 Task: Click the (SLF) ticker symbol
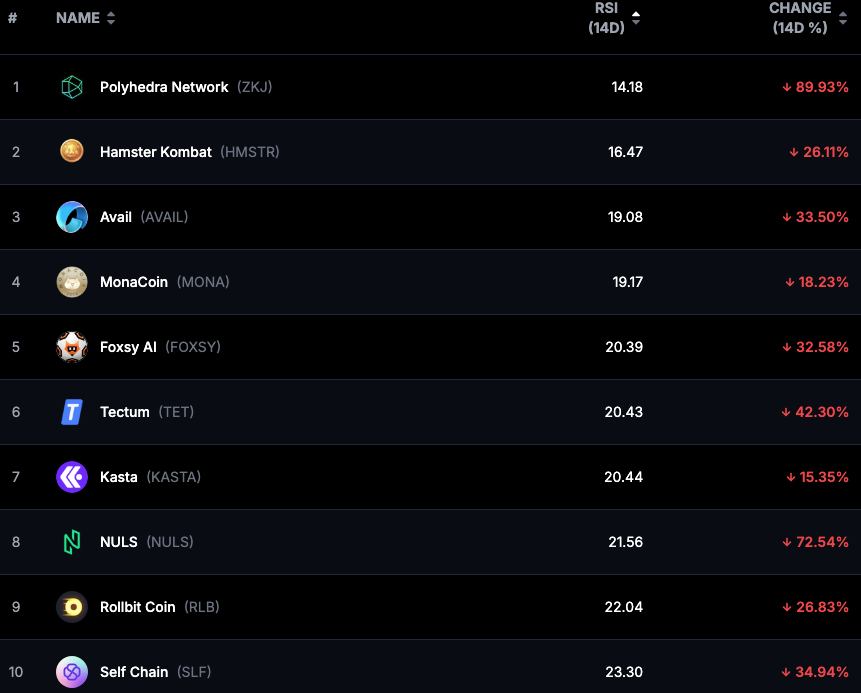(x=194, y=672)
